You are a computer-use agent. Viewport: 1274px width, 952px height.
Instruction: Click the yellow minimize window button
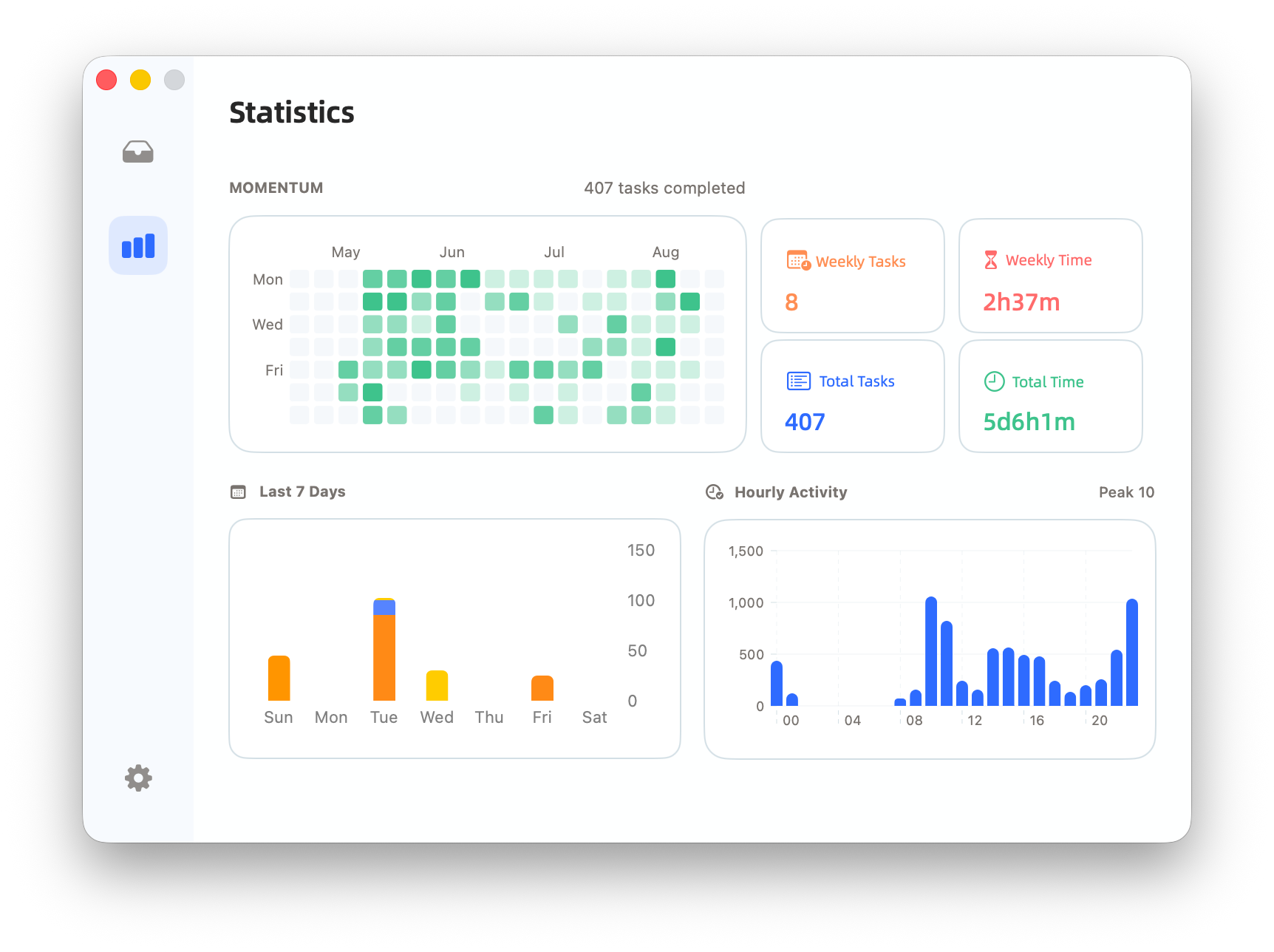[x=140, y=80]
